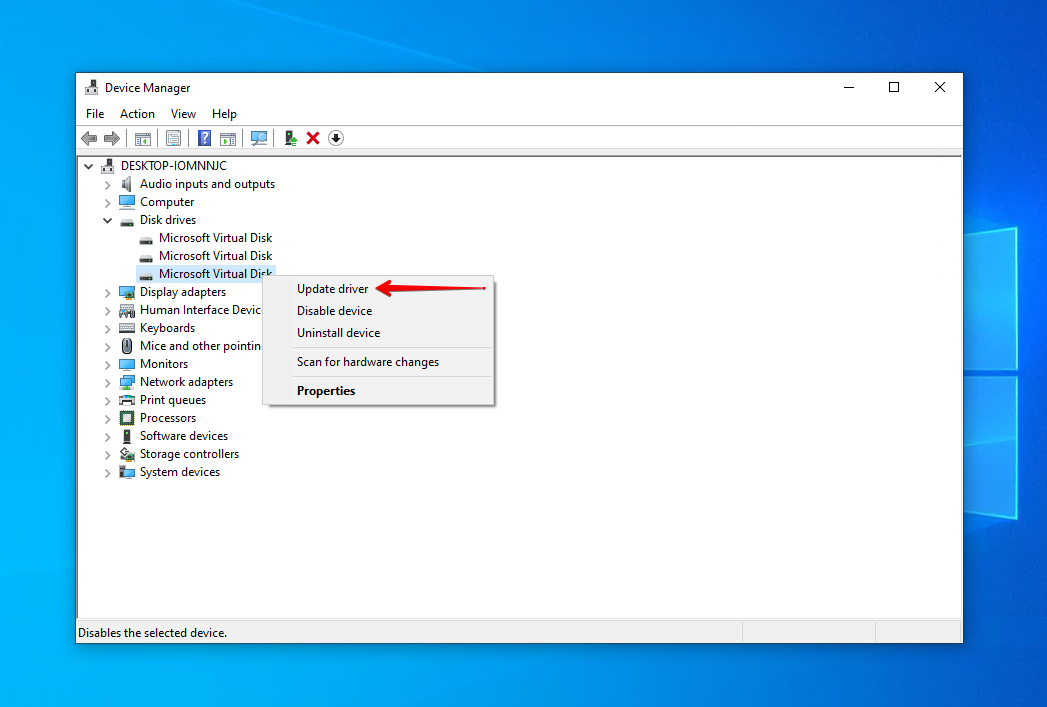Click the Print queues printer icon
The width and height of the screenshot is (1047, 707).
click(127, 400)
